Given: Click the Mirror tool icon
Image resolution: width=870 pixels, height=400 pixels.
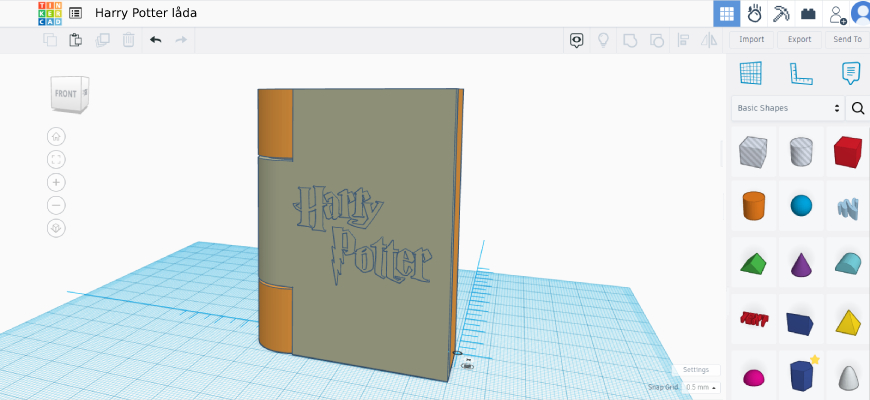Looking at the screenshot, I should coord(709,40).
